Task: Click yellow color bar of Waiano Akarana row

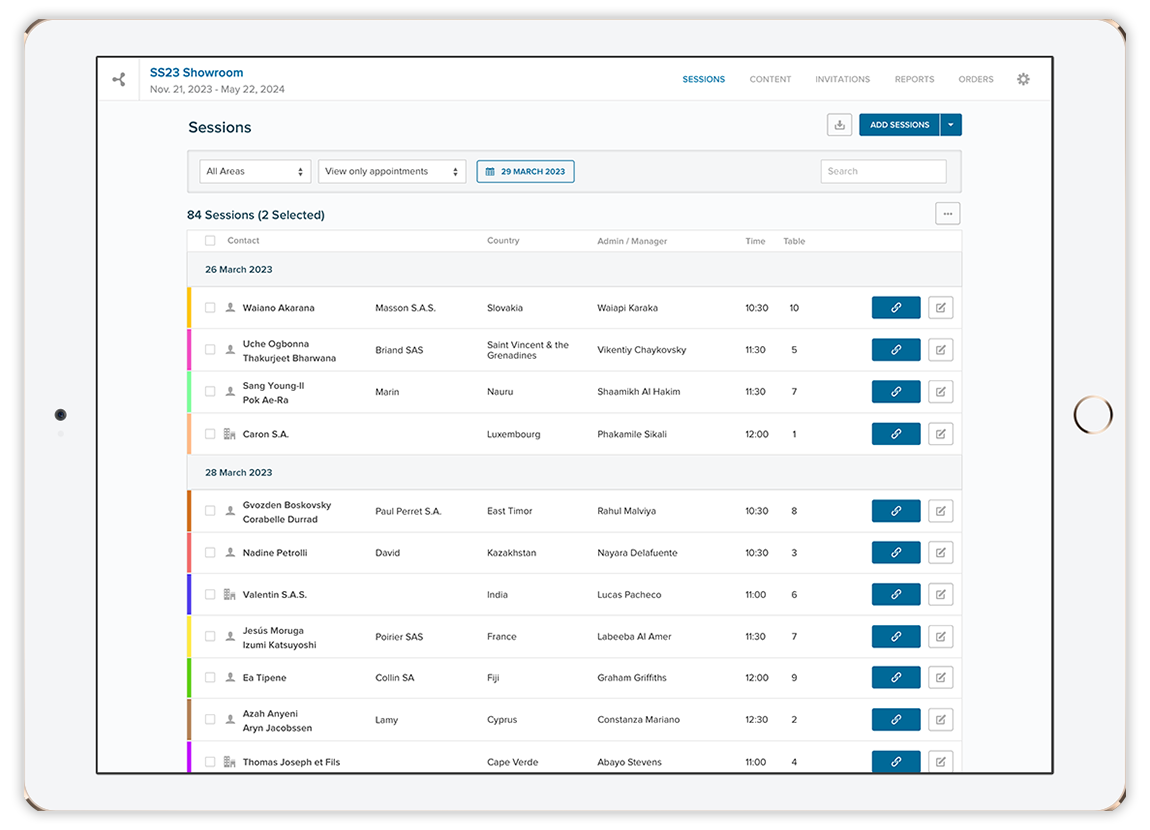Action: tap(189, 308)
